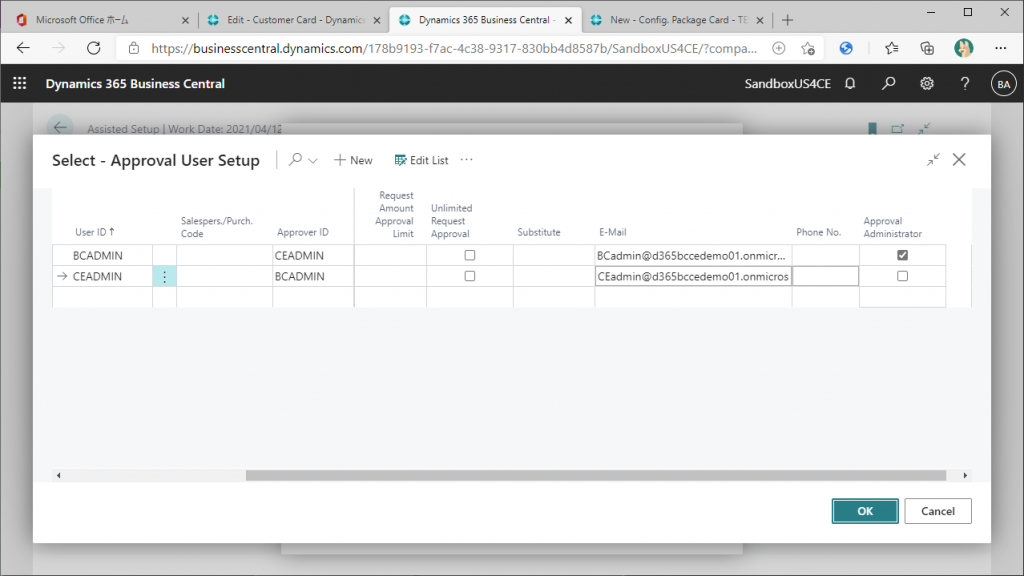Image resolution: width=1024 pixels, height=576 pixels.
Task: Click the Phone No. column header
Action: (x=818, y=232)
